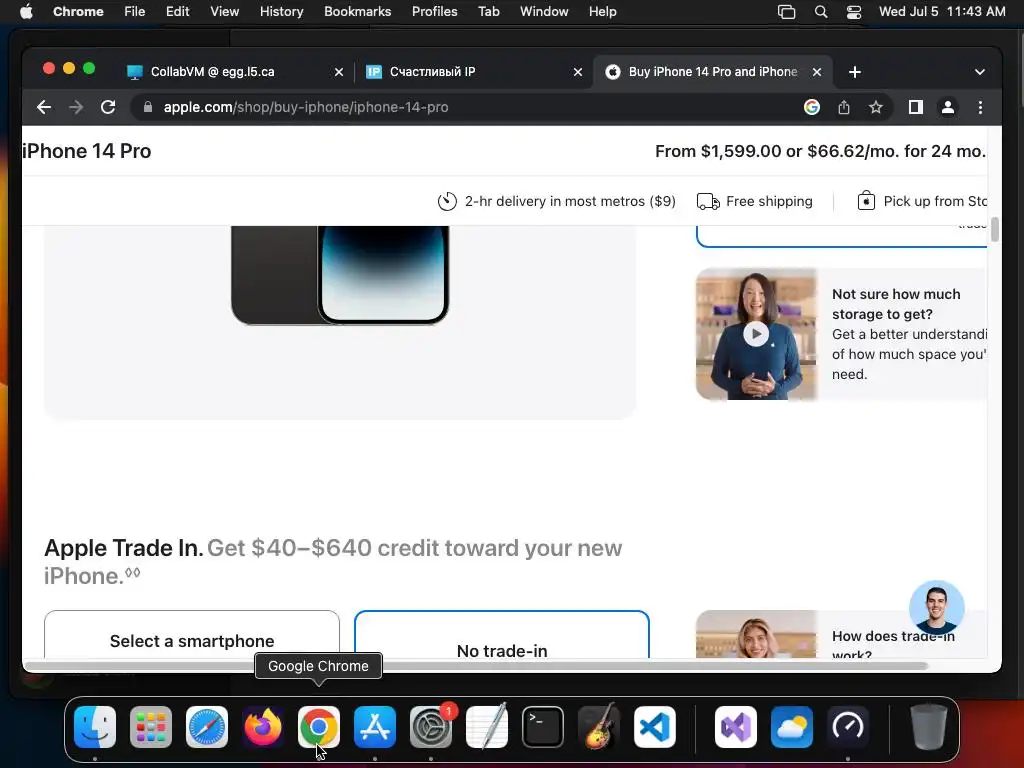This screenshot has width=1024, height=768.
Task: Click the Google account icon in address bar
Action: pos(812,107)
